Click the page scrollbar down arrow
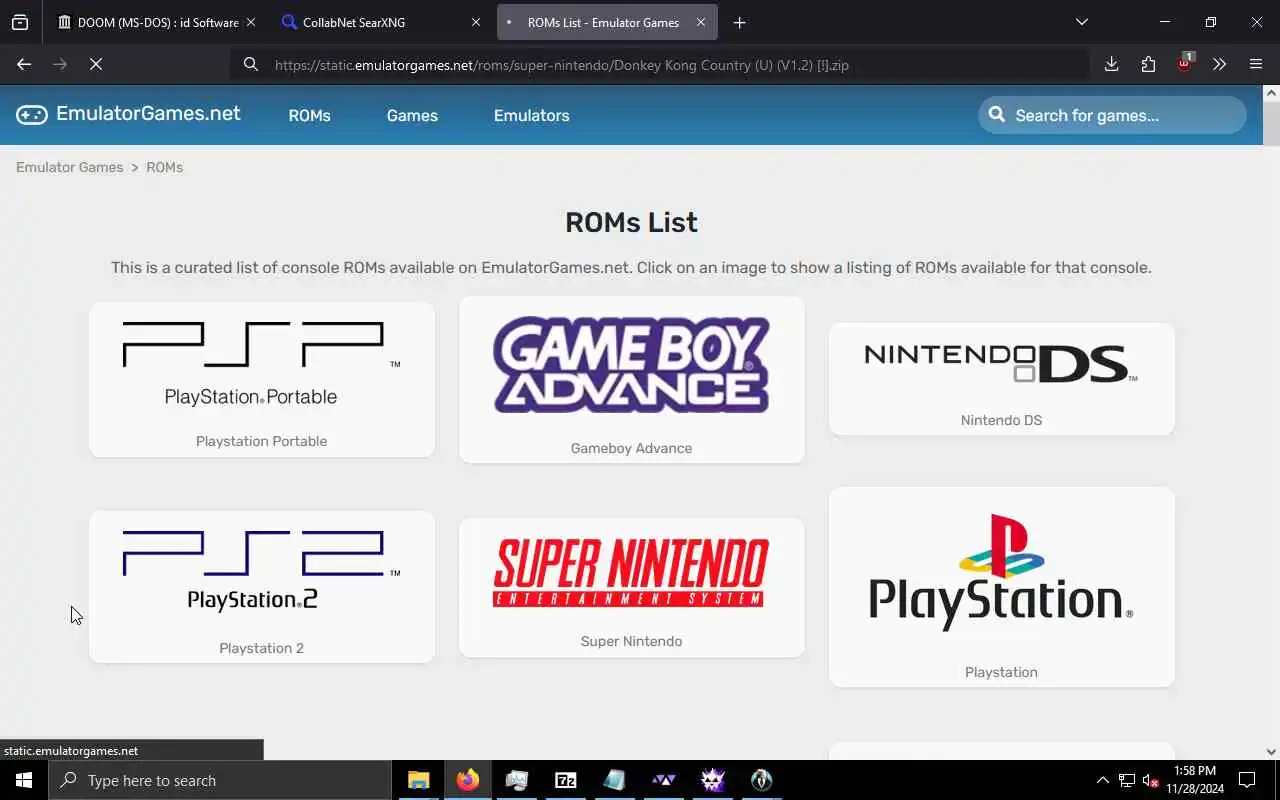 (x=1271, y=752)
